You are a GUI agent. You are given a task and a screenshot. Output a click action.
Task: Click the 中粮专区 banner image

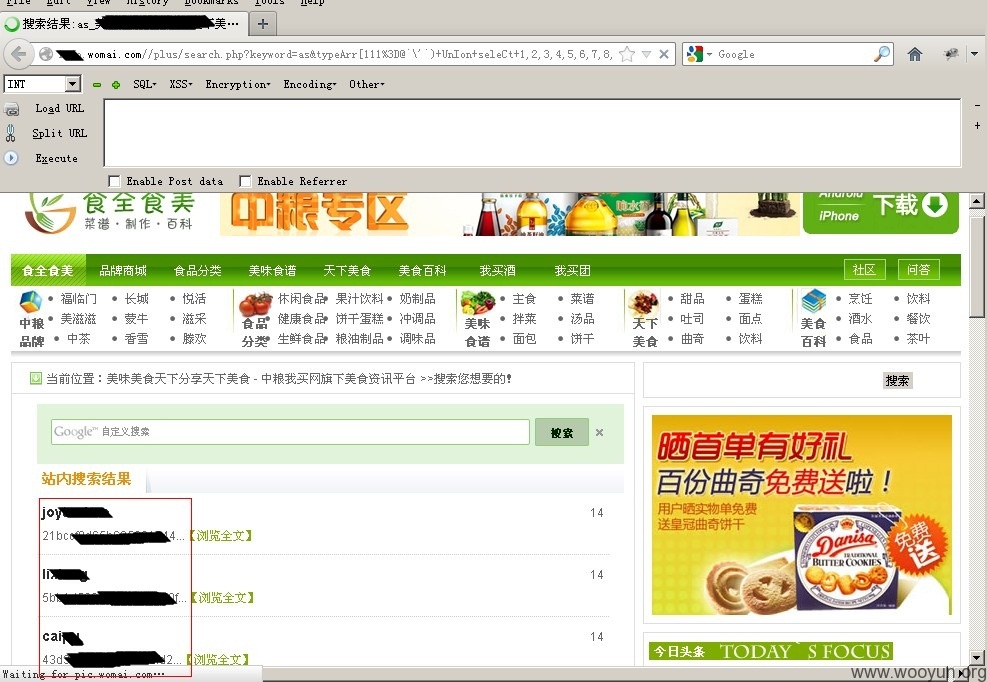[510, 214]
